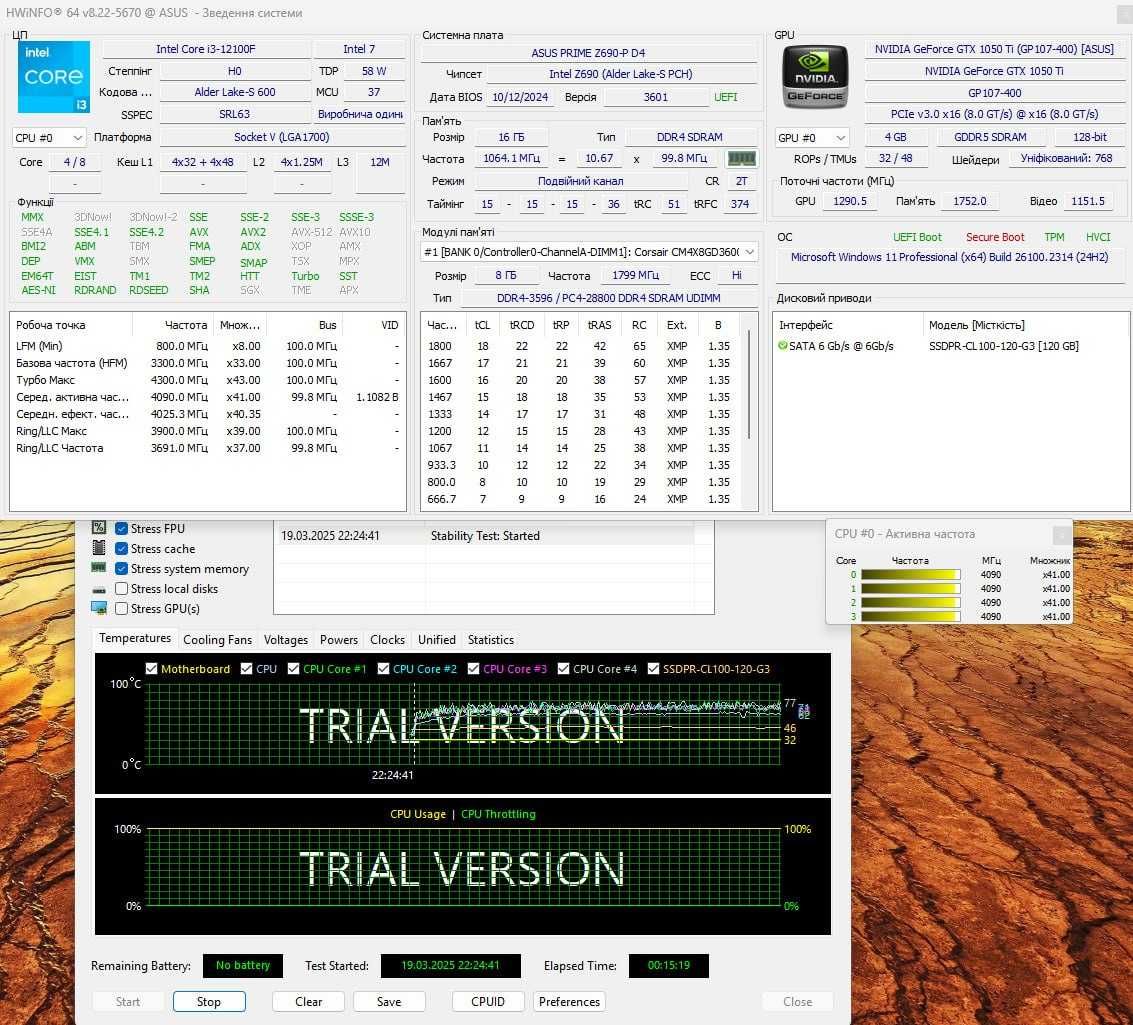Click the SSDPR-CL100-120-G3 [120 GB] drive entry
The image size is (1133, 1025).
[1004, 346]
